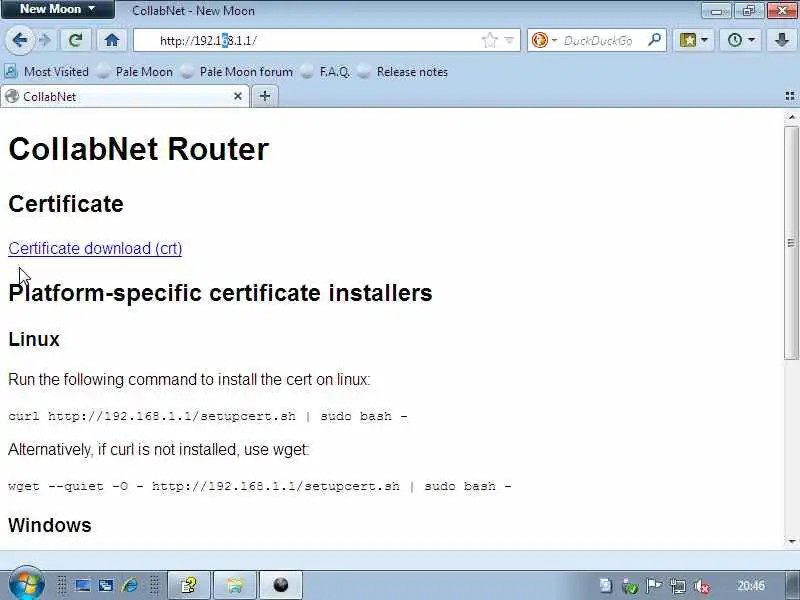Open the history clock button

(740, 40)
